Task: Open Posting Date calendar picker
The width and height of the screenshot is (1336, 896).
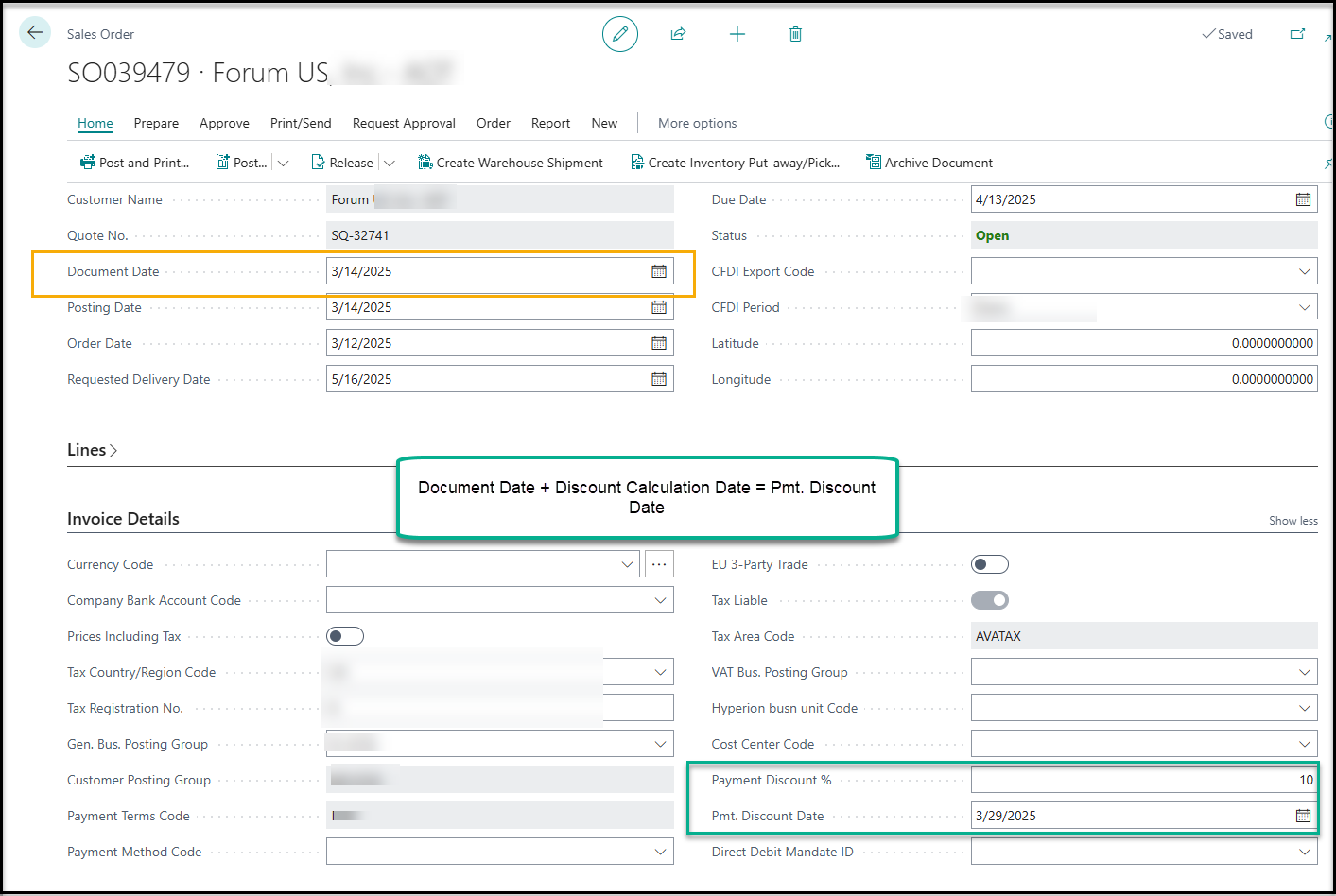Action: pos(659,307)
